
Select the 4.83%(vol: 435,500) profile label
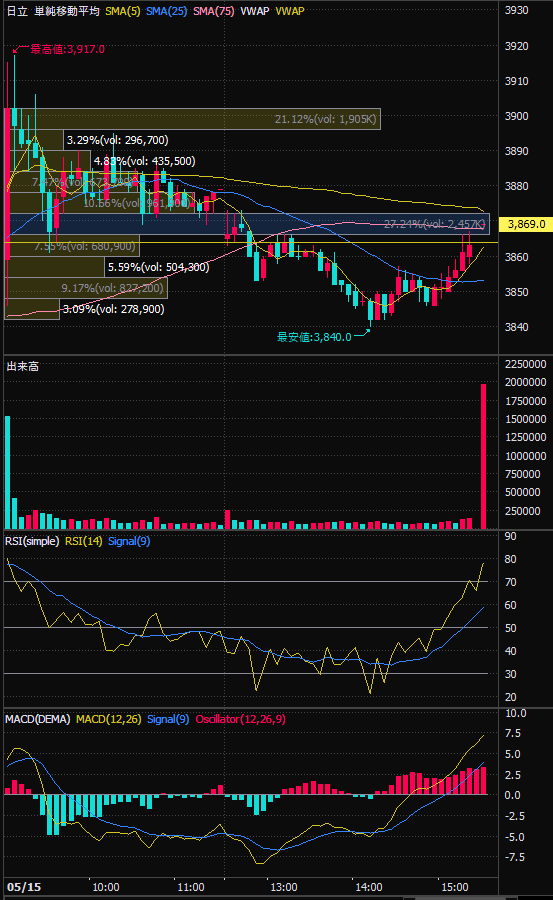[x=144, y=161]
